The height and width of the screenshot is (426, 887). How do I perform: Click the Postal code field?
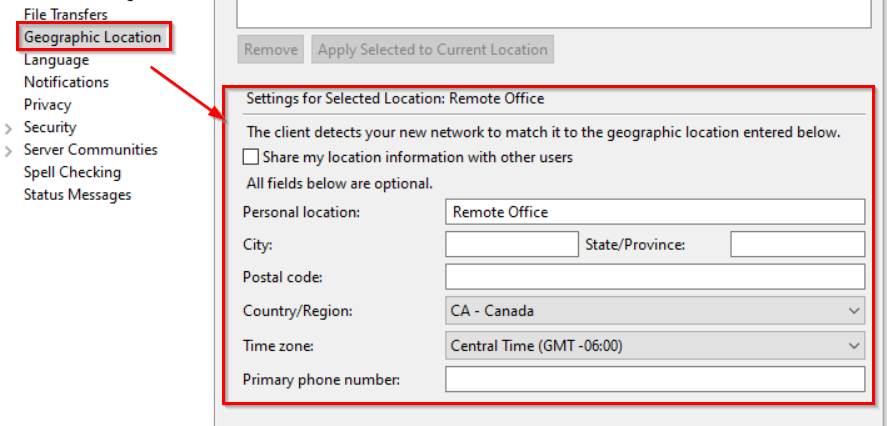coord(654,277)
